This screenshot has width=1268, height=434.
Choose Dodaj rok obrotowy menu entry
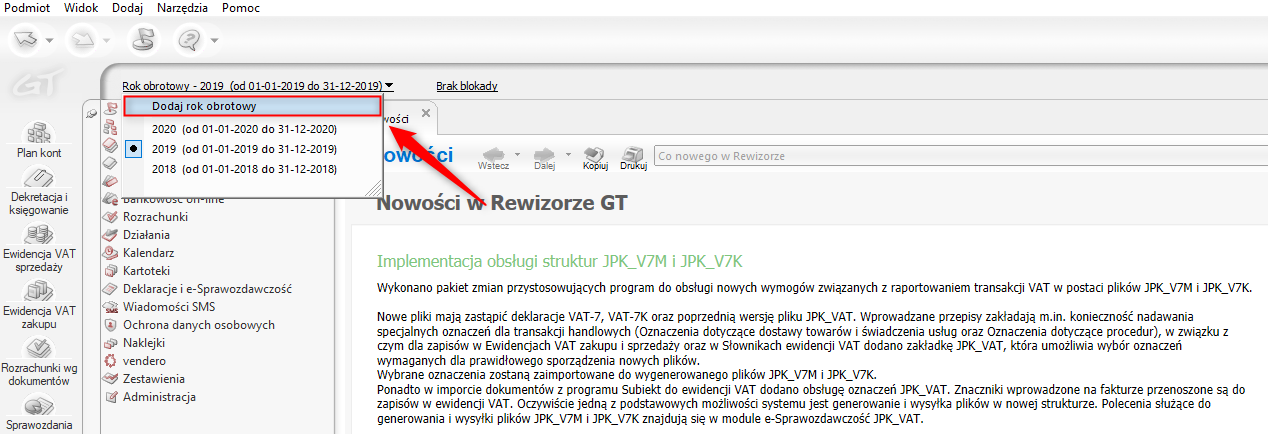[253, 106]
